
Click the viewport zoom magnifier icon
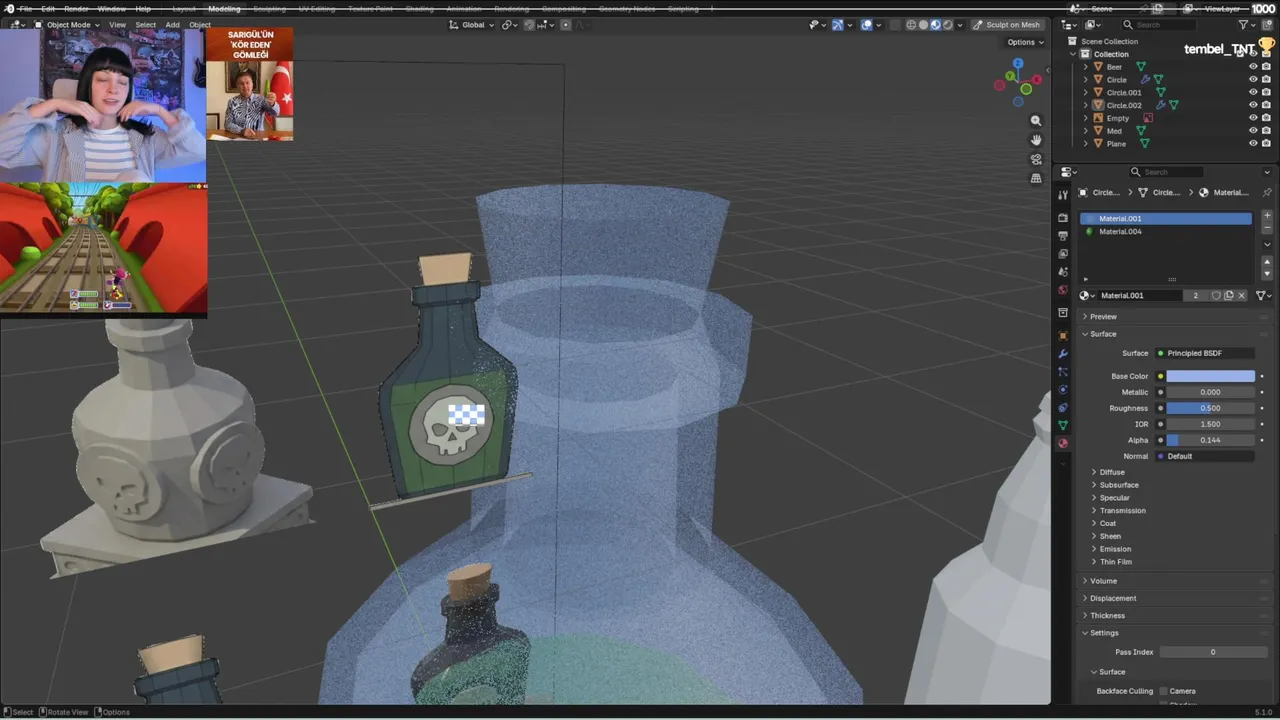click(x=1036, y=120)
